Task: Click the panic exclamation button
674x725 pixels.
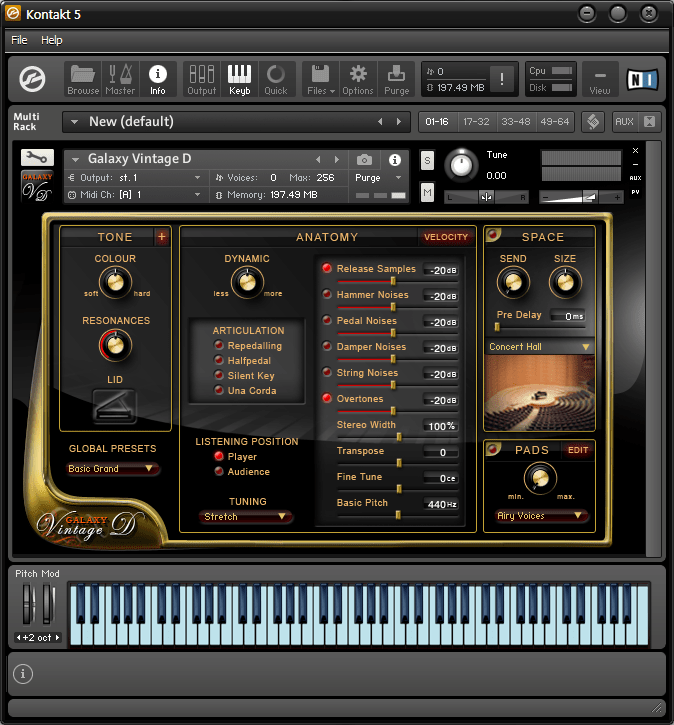Action: pyautogui.click(x=502, y=79)
